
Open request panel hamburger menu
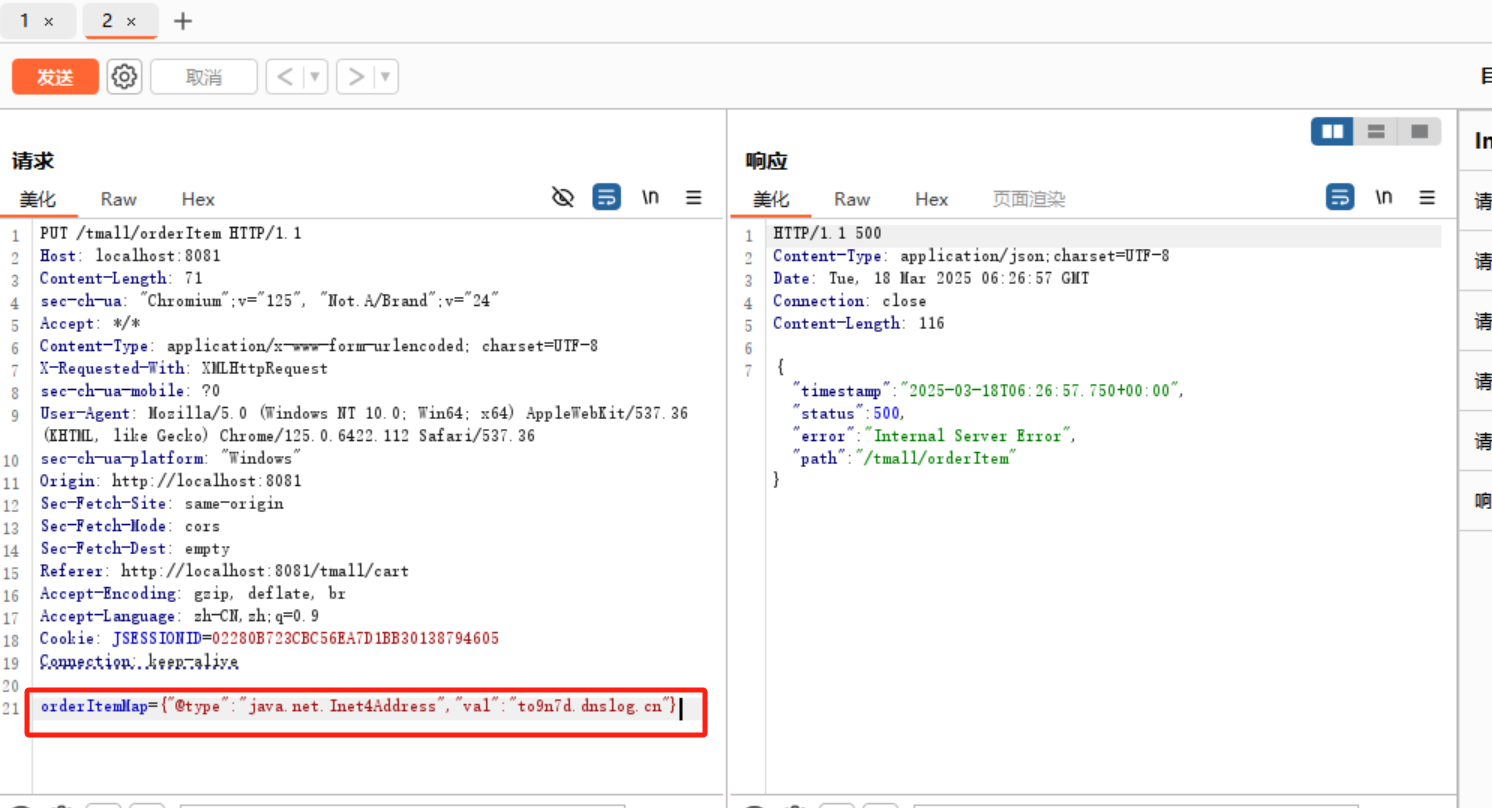pyautogui.click(x=693, y=197)
